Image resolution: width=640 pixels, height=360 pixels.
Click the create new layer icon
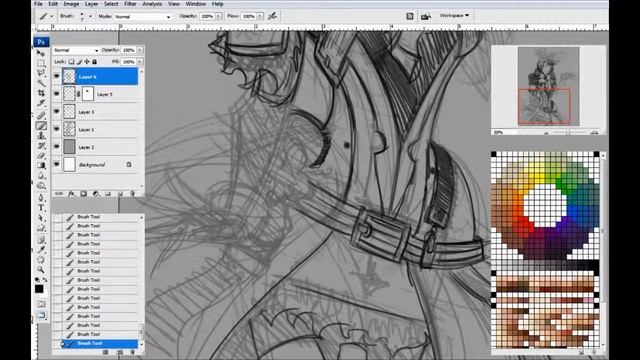coord(120,193)
